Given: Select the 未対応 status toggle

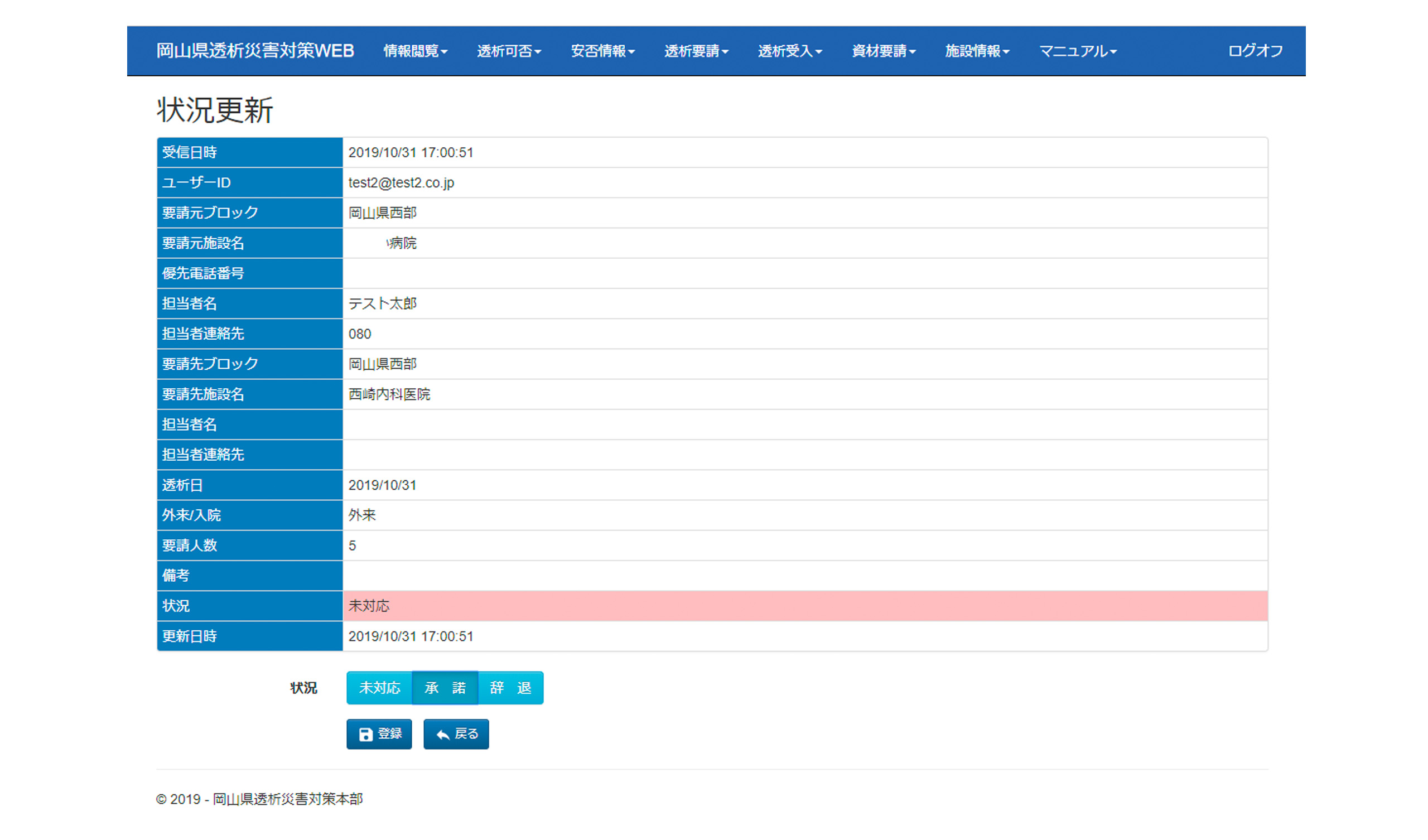Looking at the screenshot, I should point(379,688).
